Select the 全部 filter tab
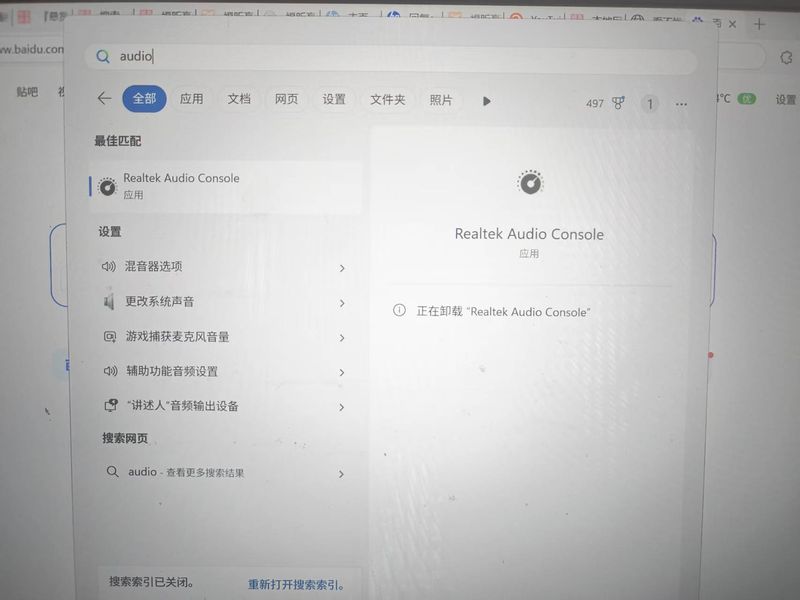This screenshot has width=800, height=600. pos(144,99)
